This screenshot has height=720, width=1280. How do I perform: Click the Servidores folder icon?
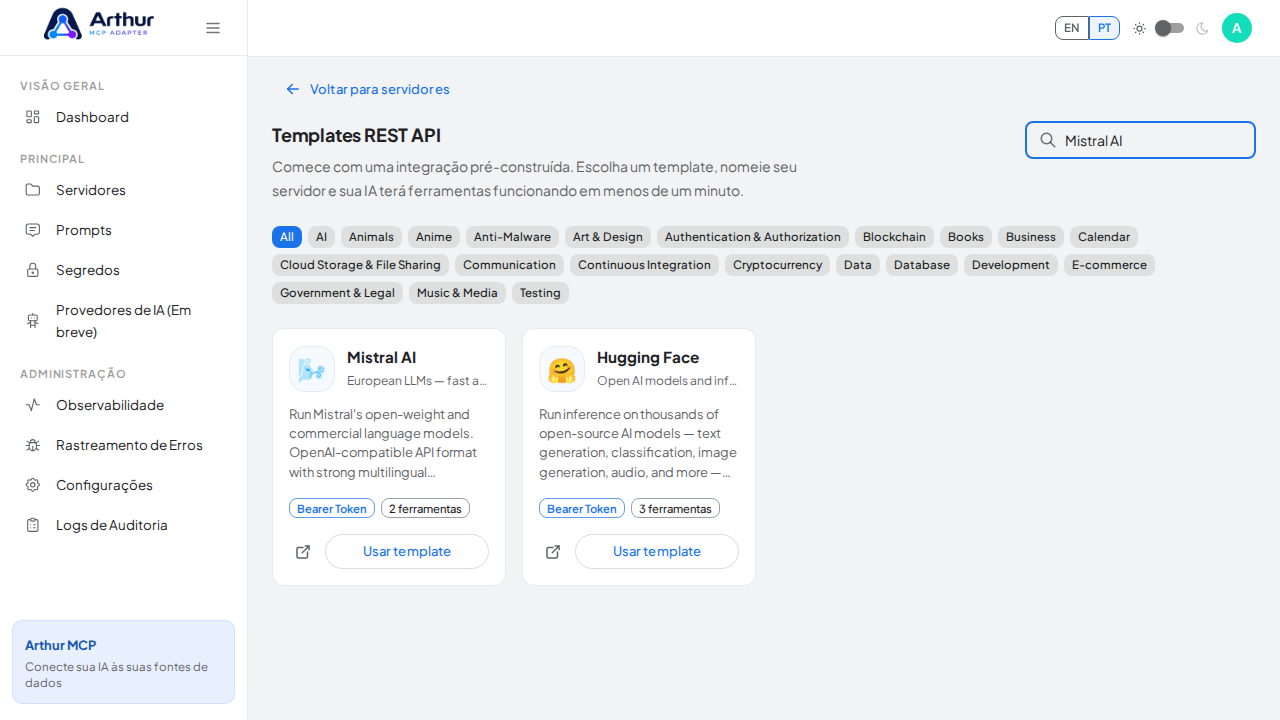(33, 190)
